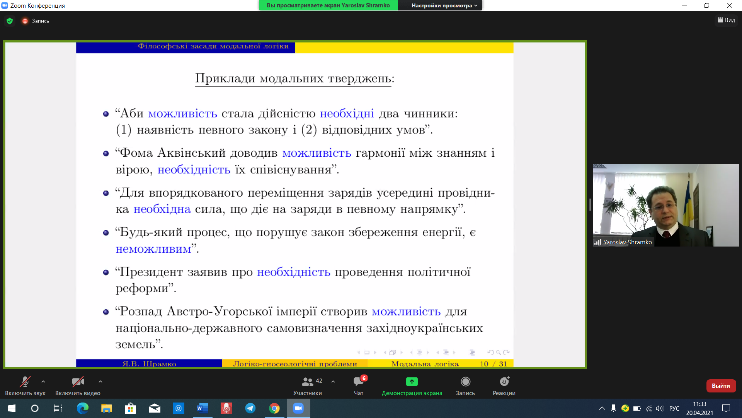Turn on the video camera
This screenshot has width=742, height=418.
click(76, 383)
